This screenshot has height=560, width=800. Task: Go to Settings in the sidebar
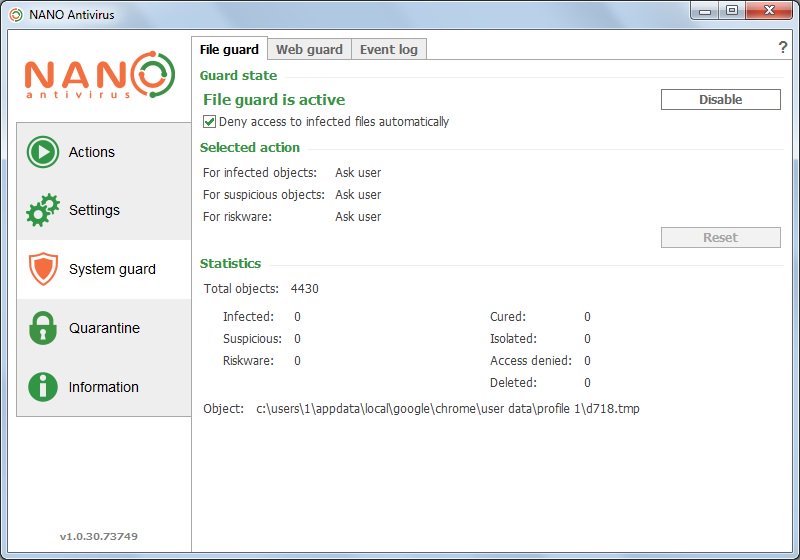[94, 210]
